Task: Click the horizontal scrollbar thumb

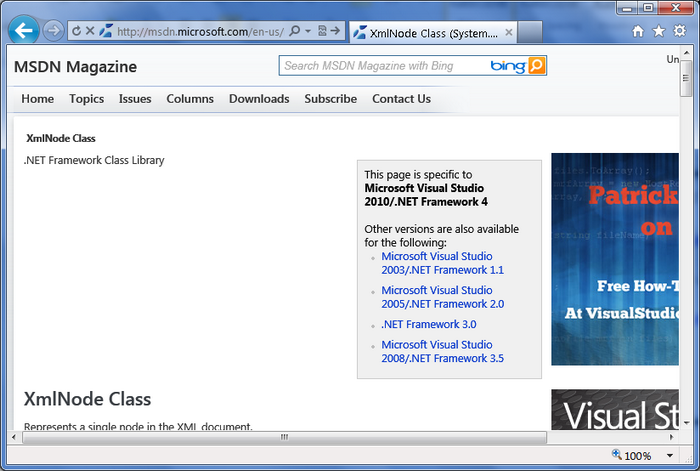Action: [x=284, y=437]
